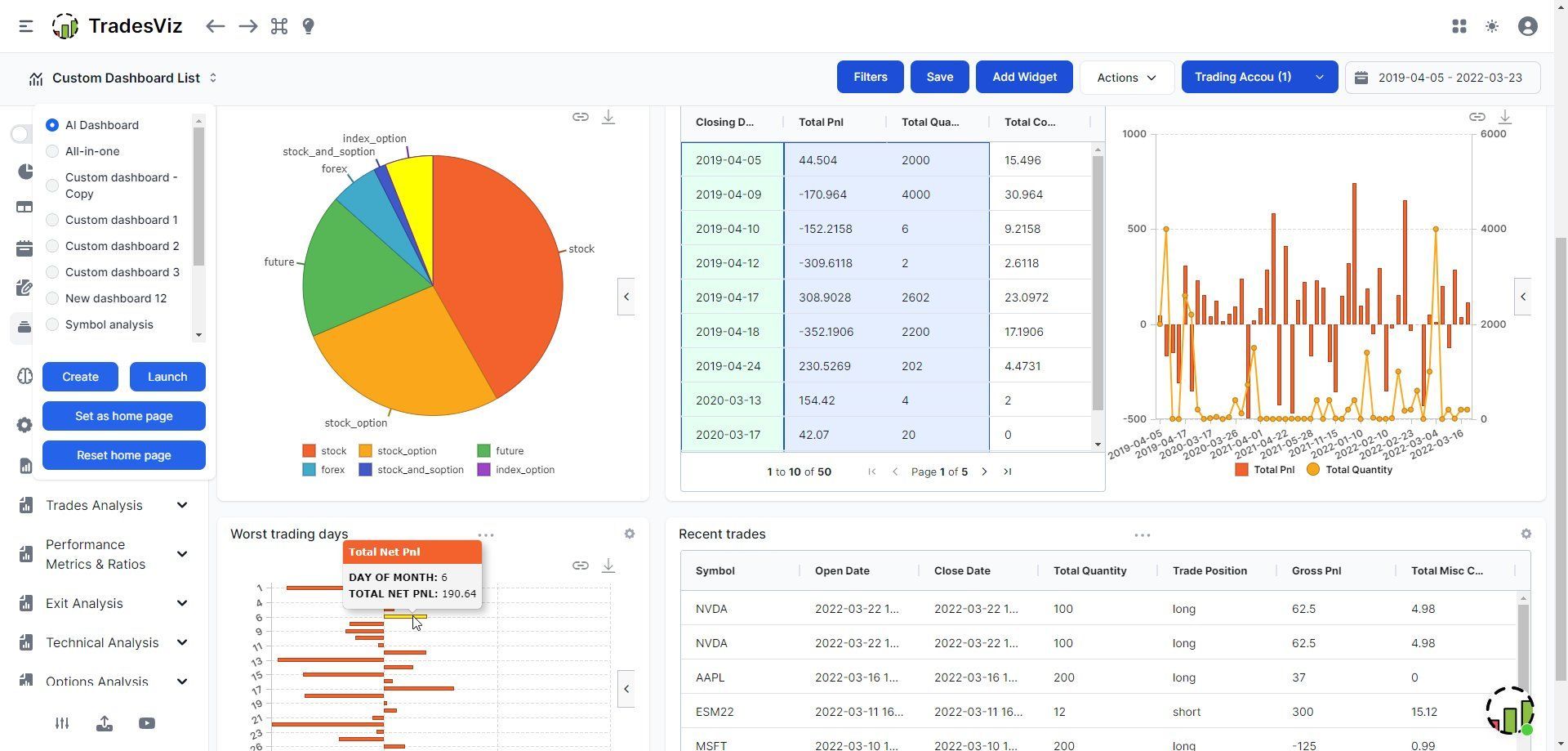The image size is (1568, 751).
Task: Jump to the last table page
Action: coord(1008,472)
